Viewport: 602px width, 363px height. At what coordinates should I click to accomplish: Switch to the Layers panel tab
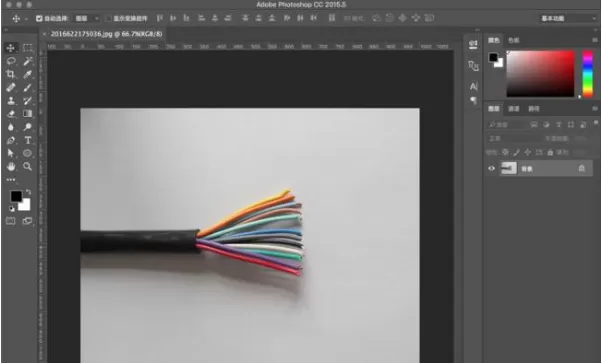[x=493, y=109]
